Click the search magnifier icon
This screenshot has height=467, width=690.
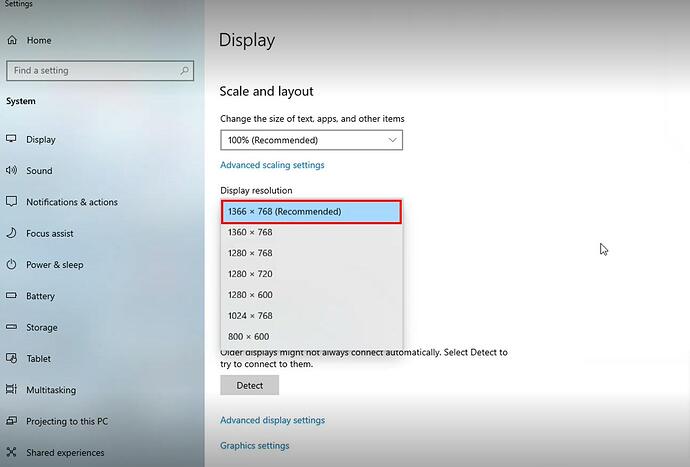click(x=185, y=71)
